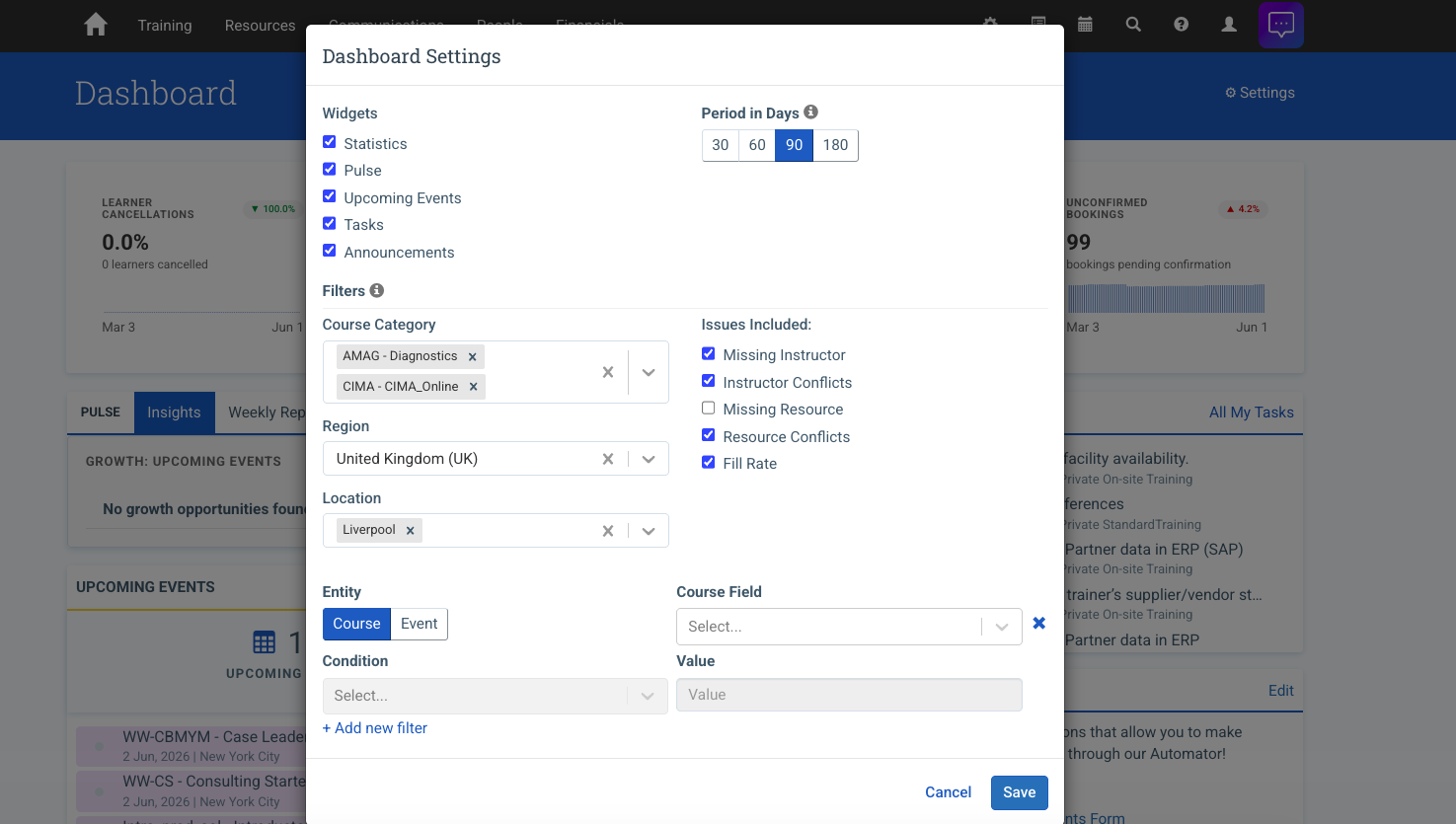The width and height of the screenshot is (1456, 824).
Task: Open the purple chat message icon
Action: [1281, 25]
